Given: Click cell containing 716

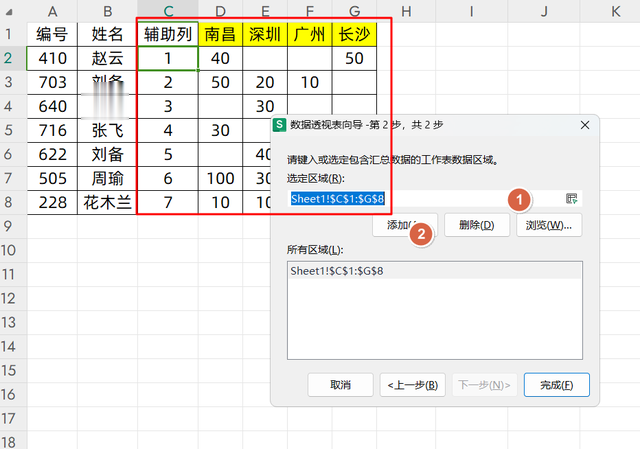Looking at the screenshot, I should (x=52, y=131).
